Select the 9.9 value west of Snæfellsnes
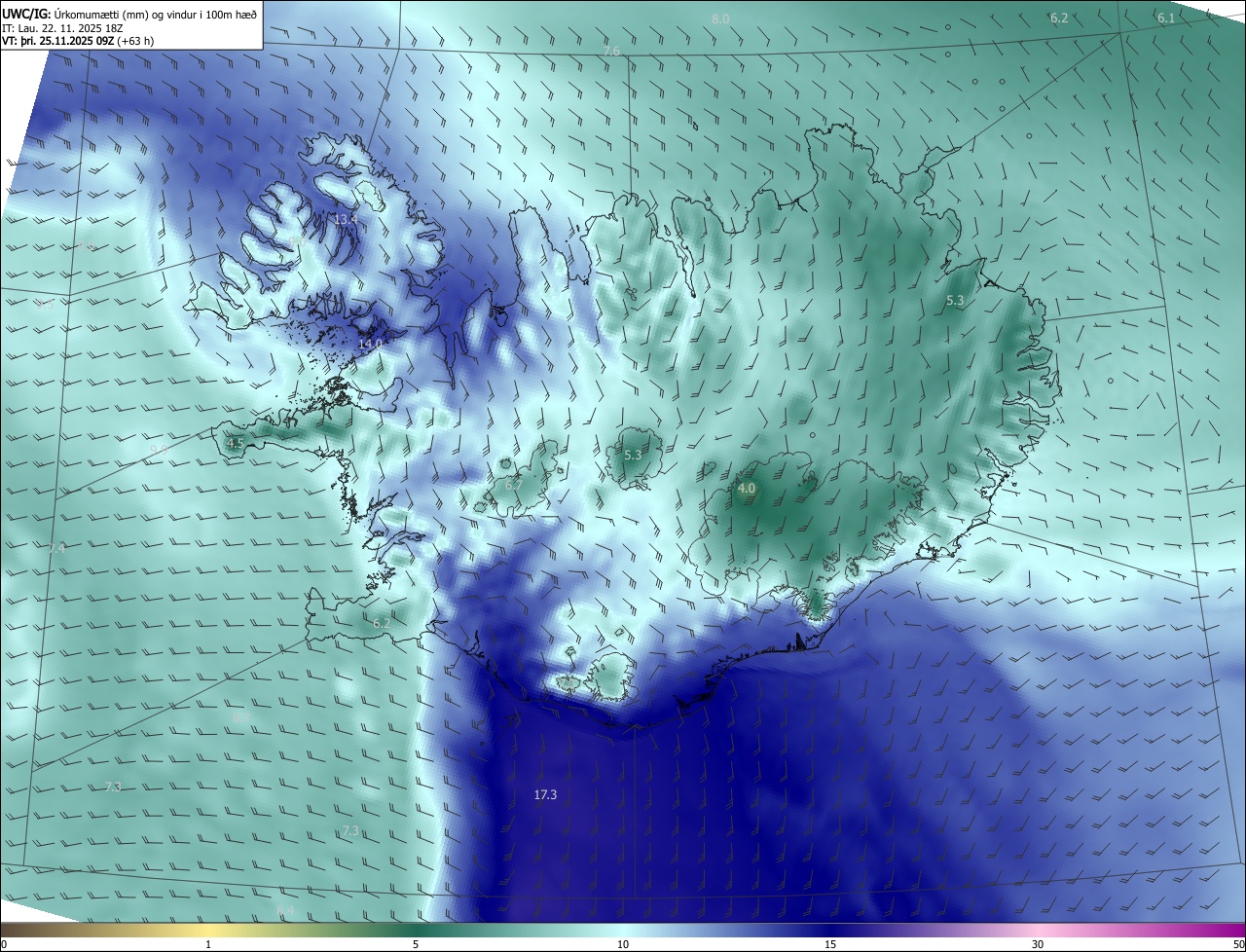Screen dimensions: 1246x952 click(159, 450)
